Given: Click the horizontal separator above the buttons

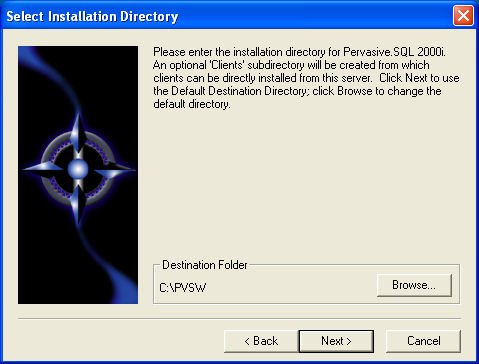Looking at the screenshot, I should [239, 319].
